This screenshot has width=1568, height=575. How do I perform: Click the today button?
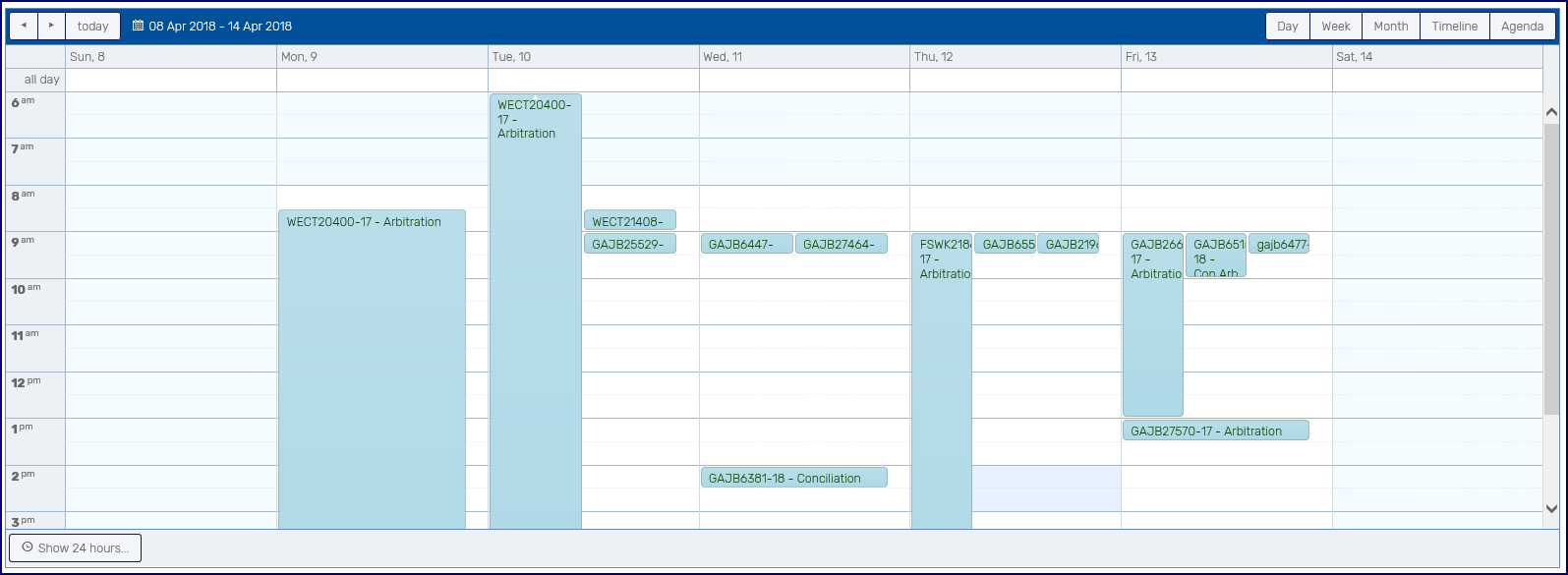(93, 26)
